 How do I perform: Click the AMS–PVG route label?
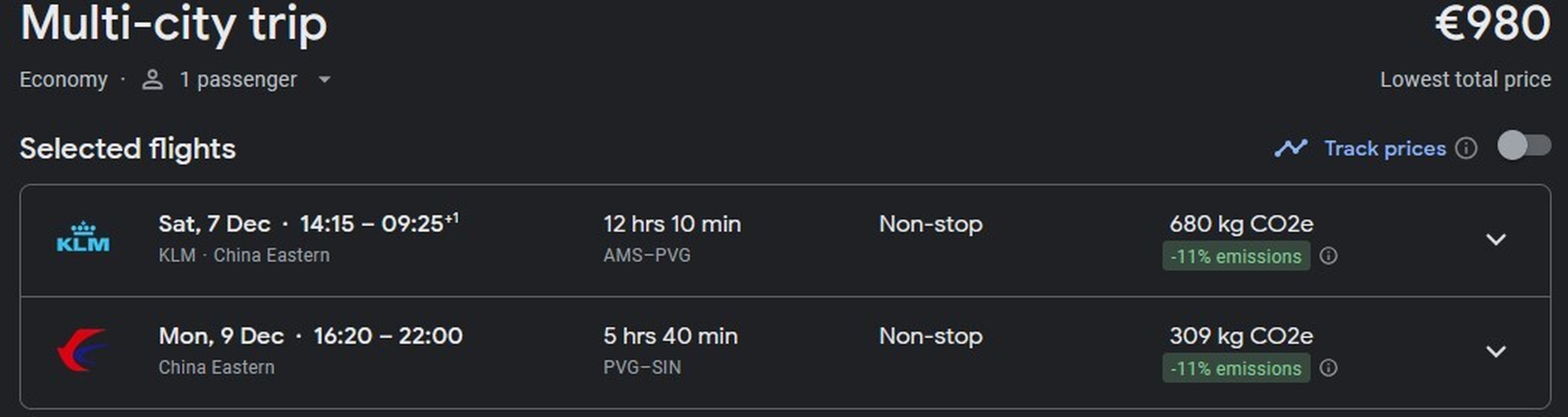(646, 255)
